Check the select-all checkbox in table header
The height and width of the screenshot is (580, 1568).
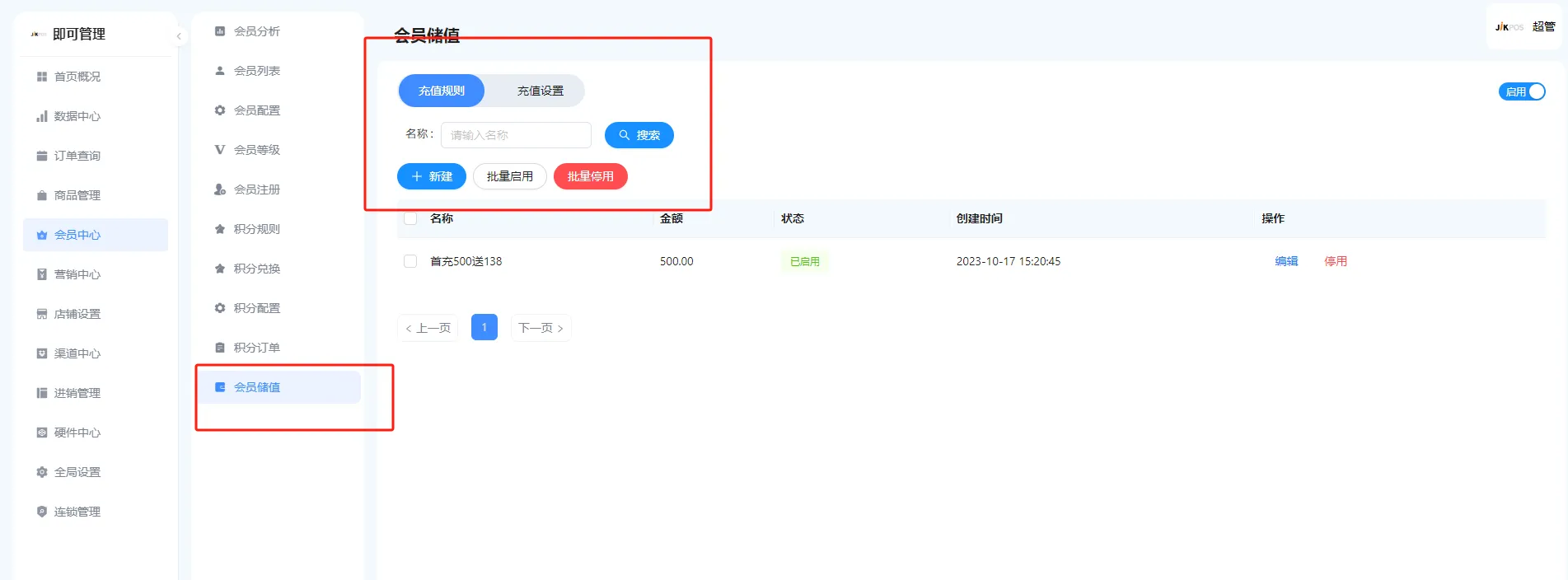click(x=410, y=218)
